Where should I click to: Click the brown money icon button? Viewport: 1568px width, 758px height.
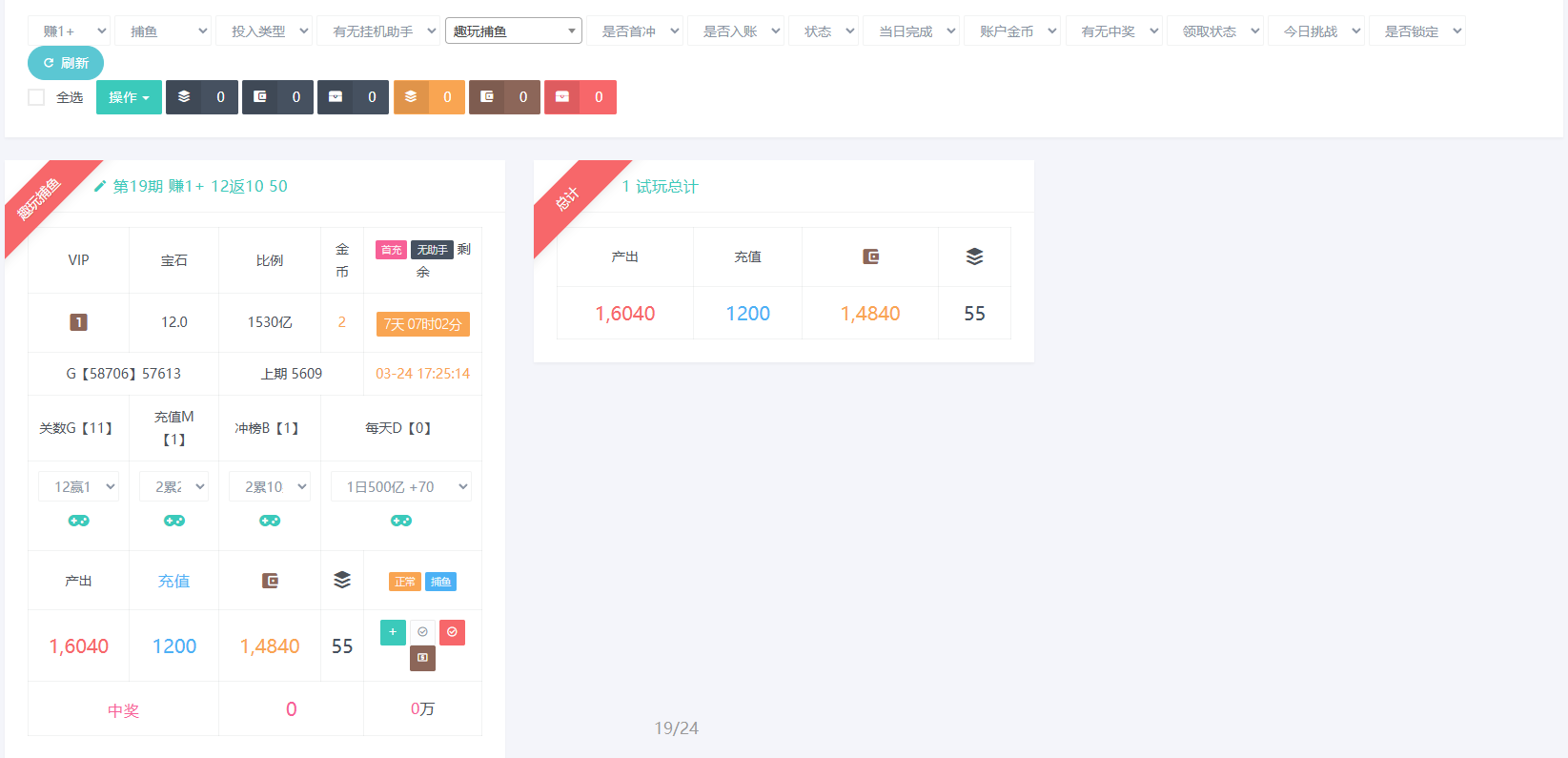point(422,658)
